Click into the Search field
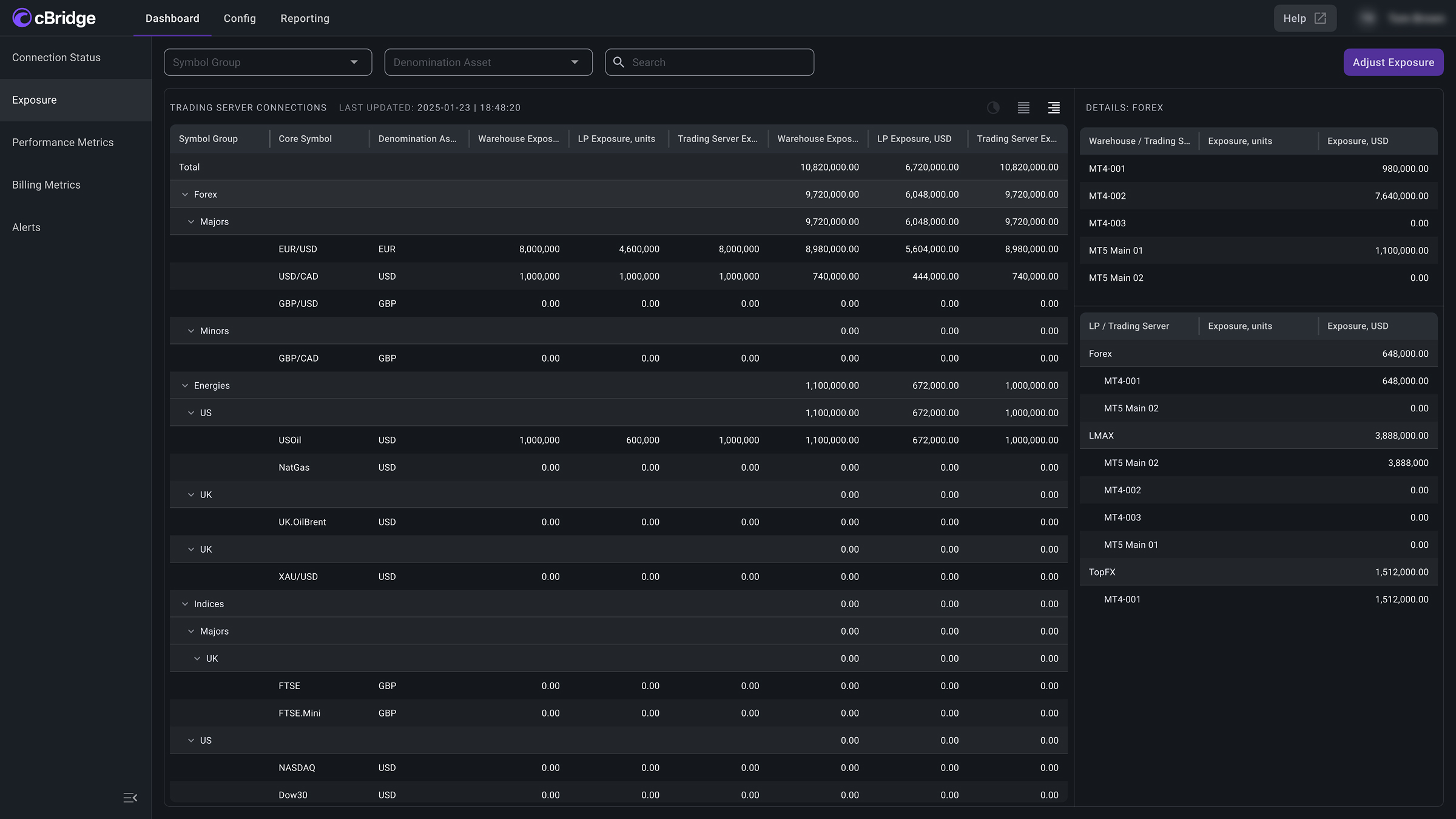 coord(716,62)
